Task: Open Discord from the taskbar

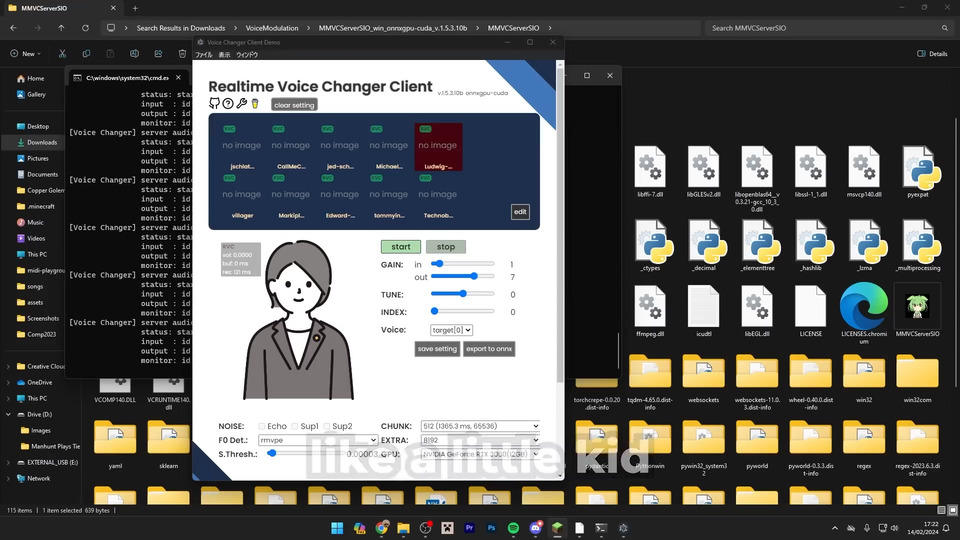Action: [536, 528]
